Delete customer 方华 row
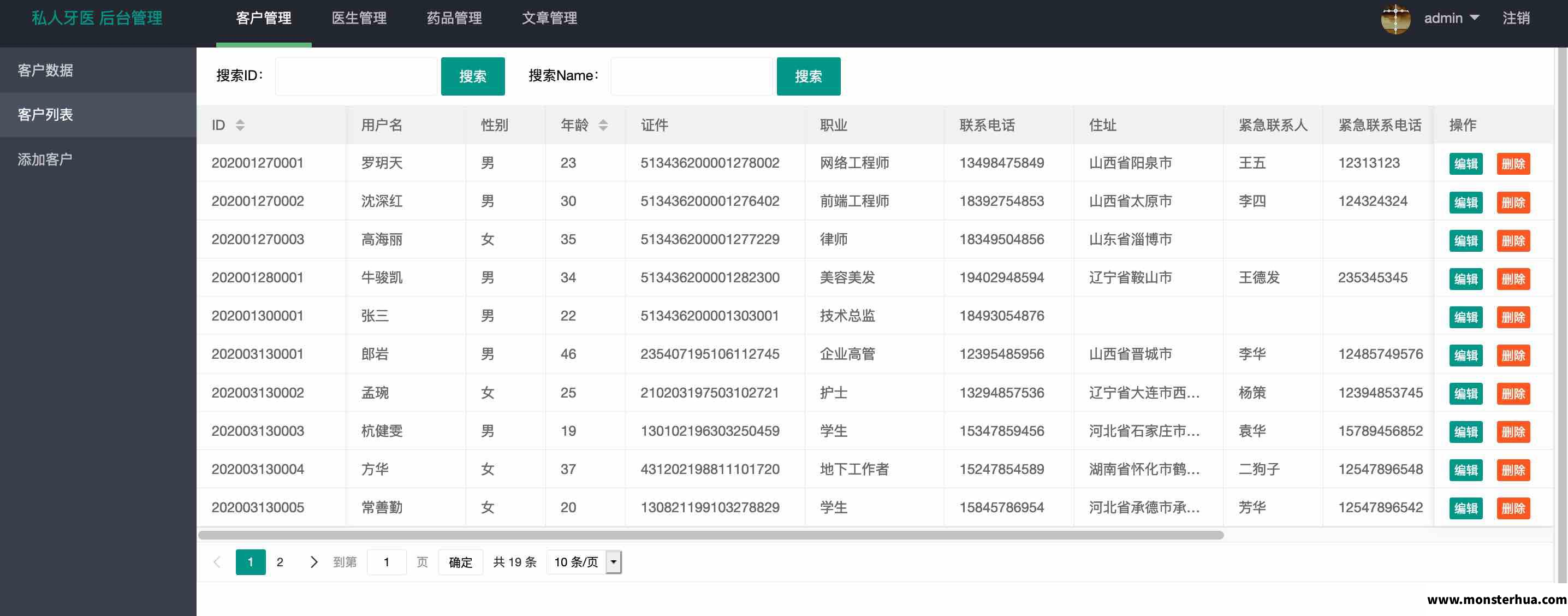Viewport: 1568px width, 616px height. tap(1513, 470)
